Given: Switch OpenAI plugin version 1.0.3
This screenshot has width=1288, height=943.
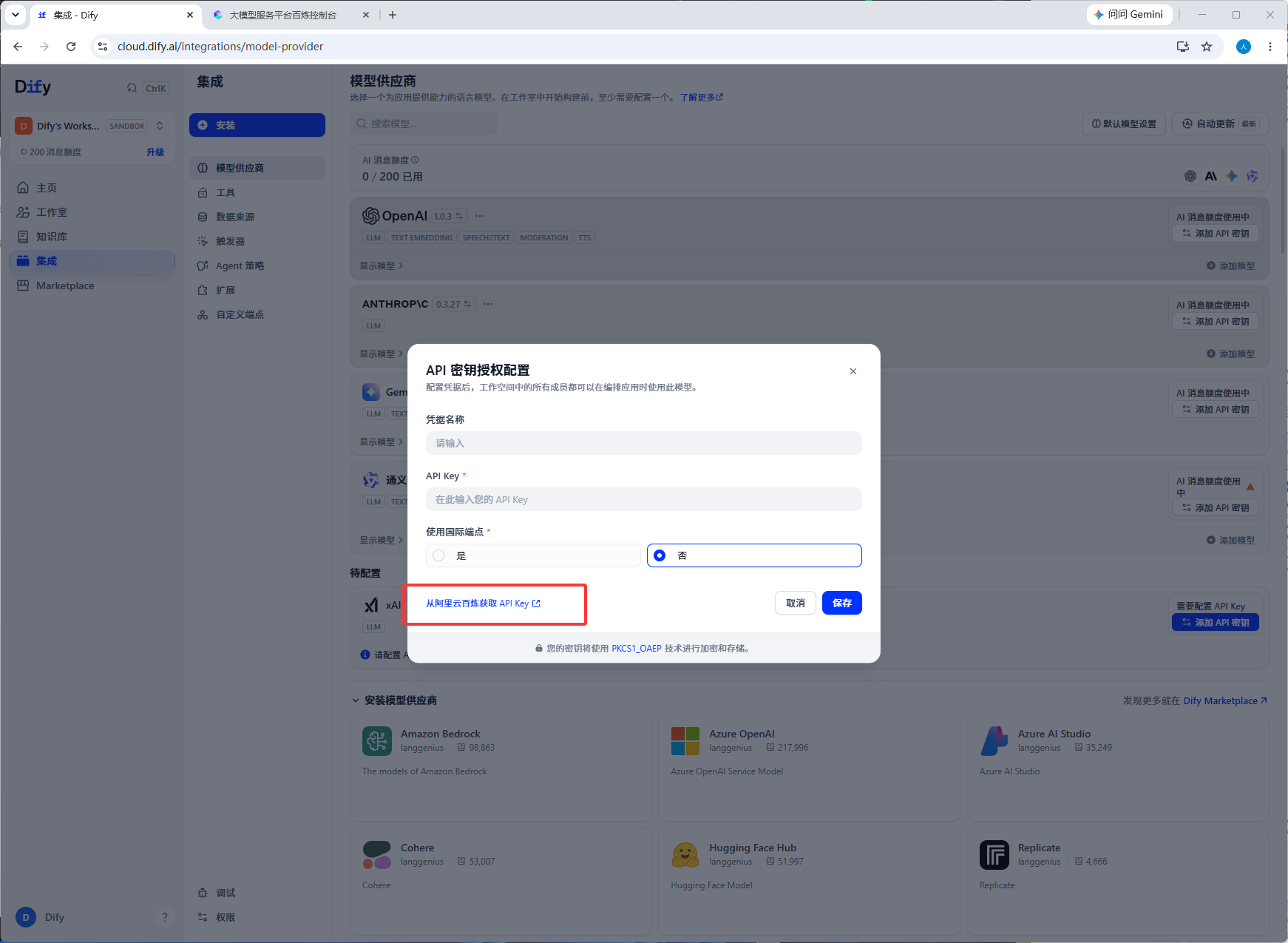Looking at the screenshot, I should (449, 217).
